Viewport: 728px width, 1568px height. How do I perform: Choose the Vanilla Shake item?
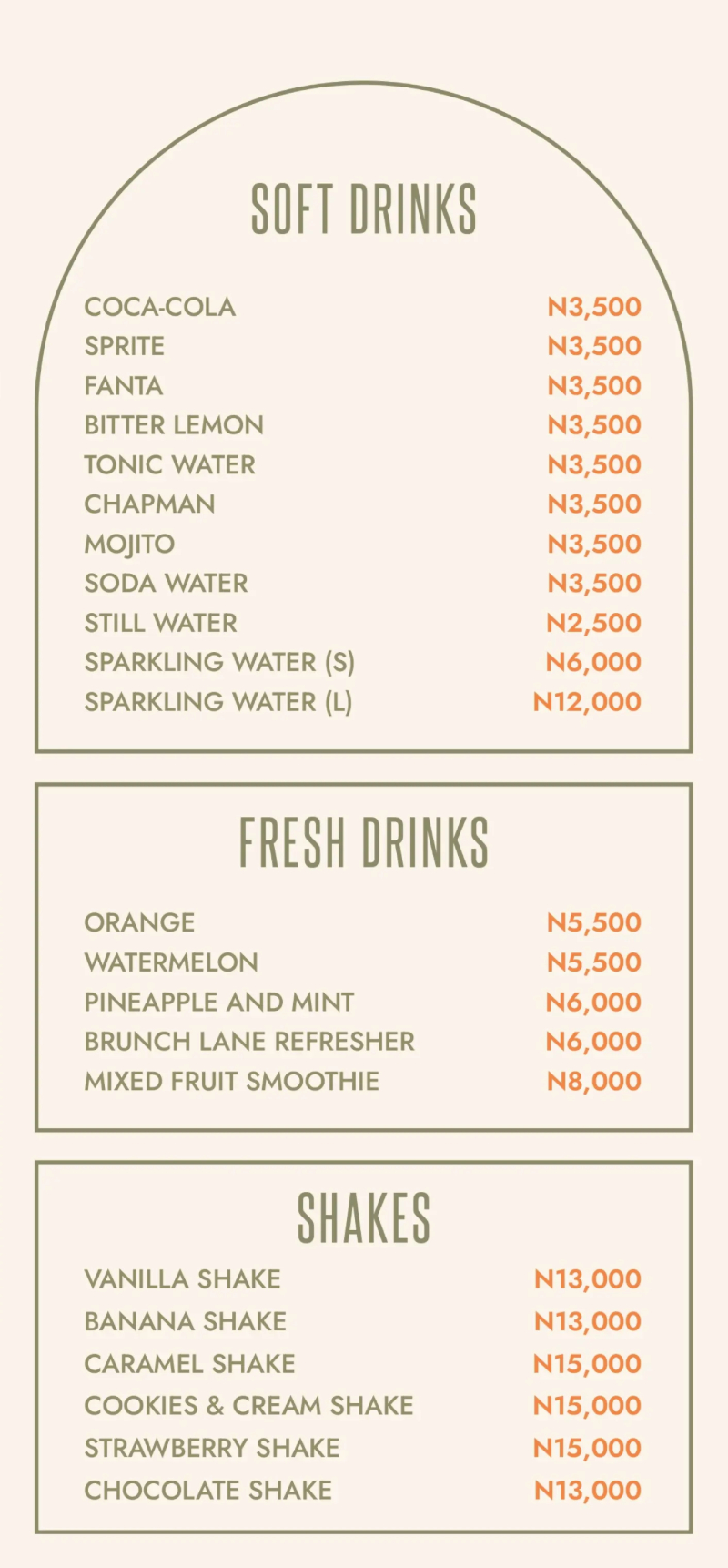point(183,1279)
